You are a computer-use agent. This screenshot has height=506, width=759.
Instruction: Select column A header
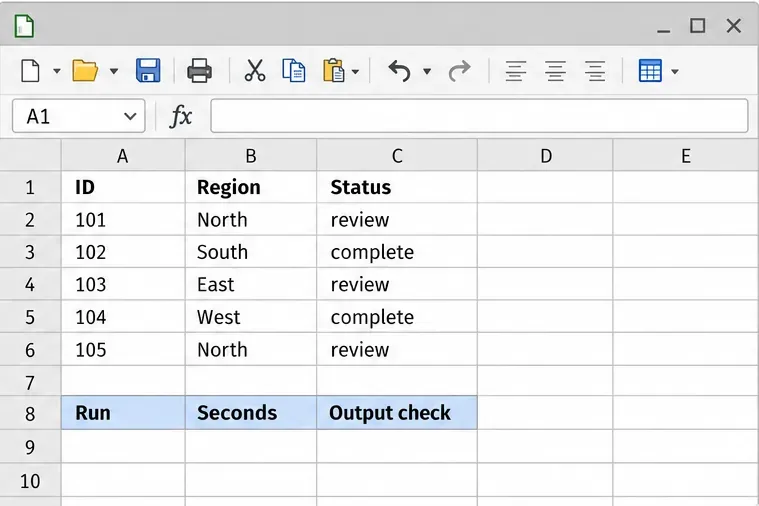click(x=123, y=155)
